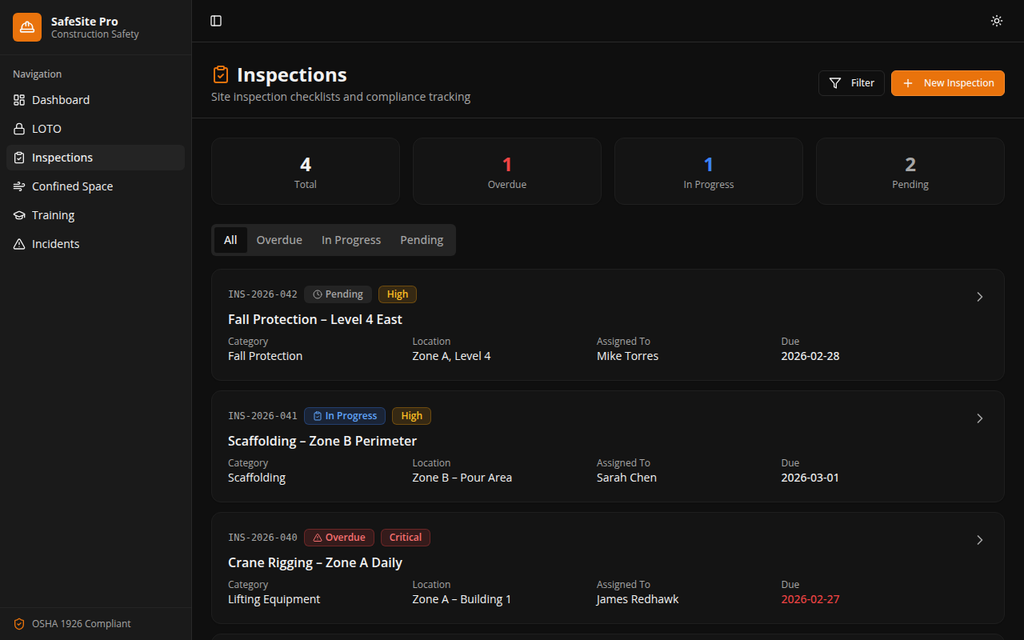The width and height of the screenshot is (1024, 640).
Task: Select the In Progress filter tab
Action: point(351,240)
